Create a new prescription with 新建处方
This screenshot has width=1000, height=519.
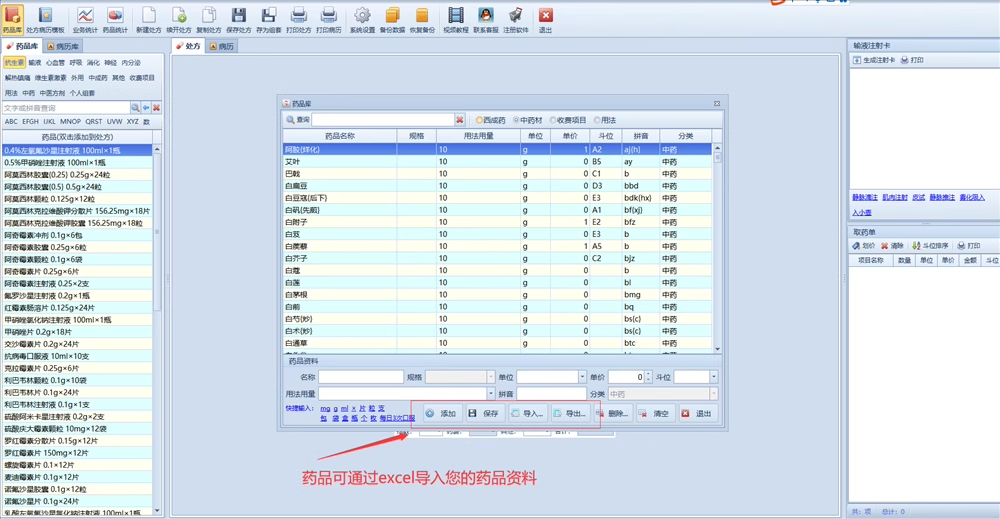pos(148,18)
